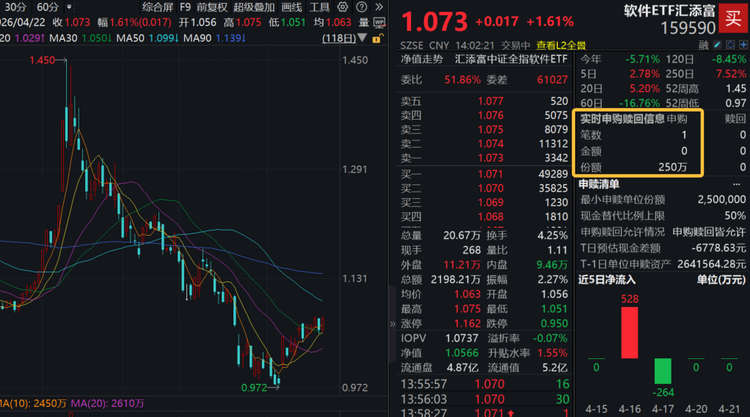Open the 前复权 price adjustment selector
This screenshot has height=417, width=750.
[213, 6]
